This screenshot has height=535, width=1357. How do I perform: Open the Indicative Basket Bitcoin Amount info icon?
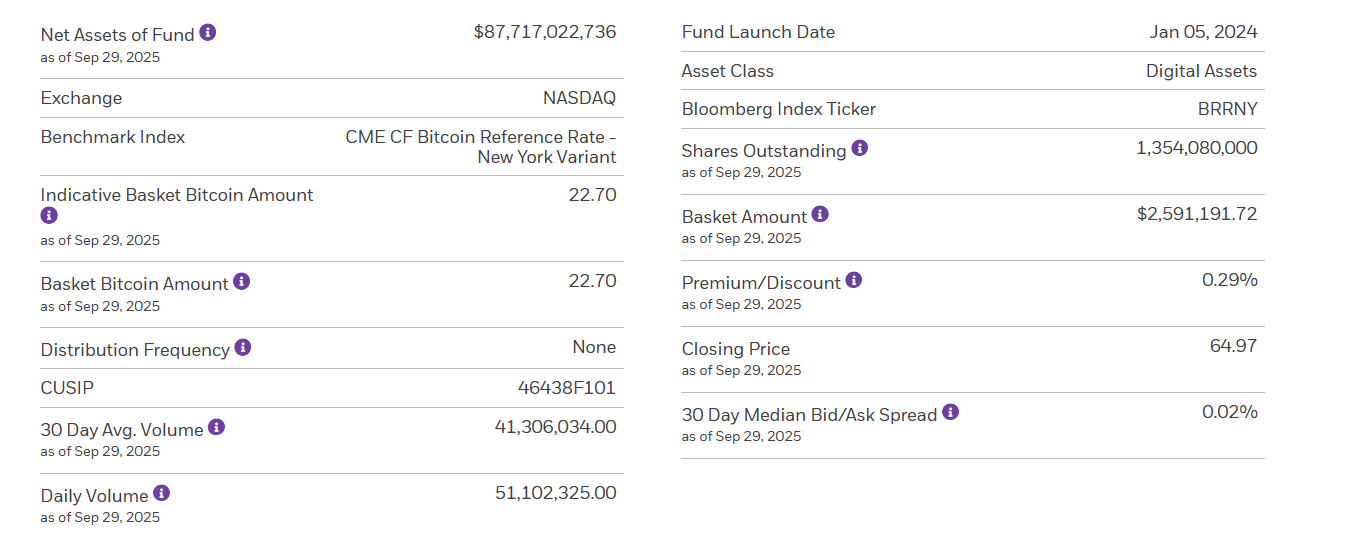[49, 215]
